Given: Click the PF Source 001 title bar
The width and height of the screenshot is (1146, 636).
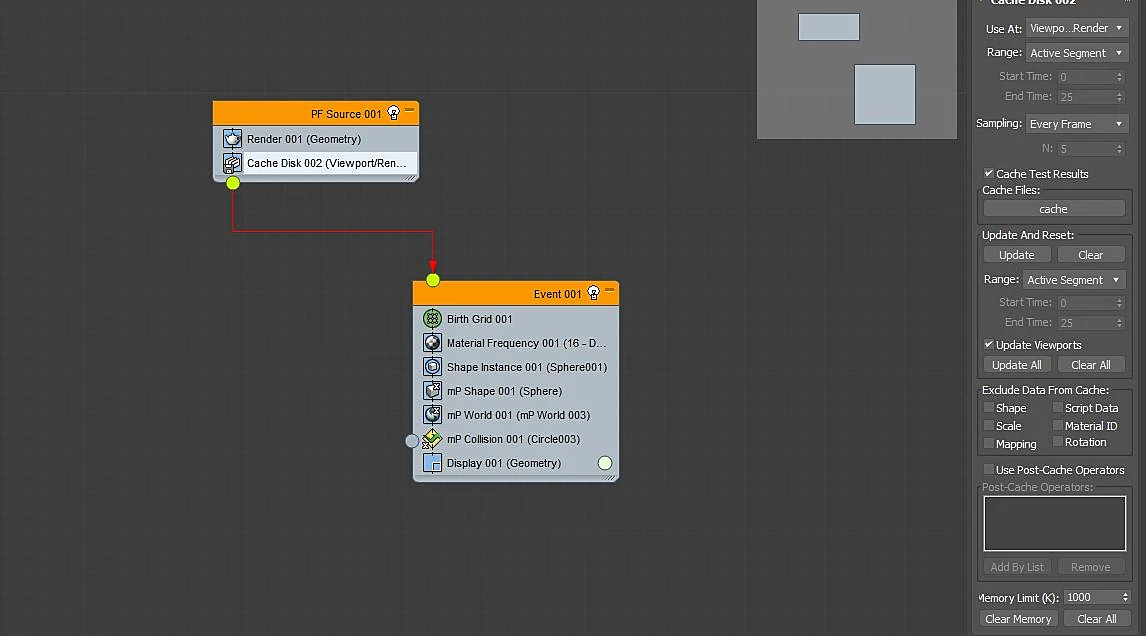Looking at the screenshot, I should click(316, 113).
